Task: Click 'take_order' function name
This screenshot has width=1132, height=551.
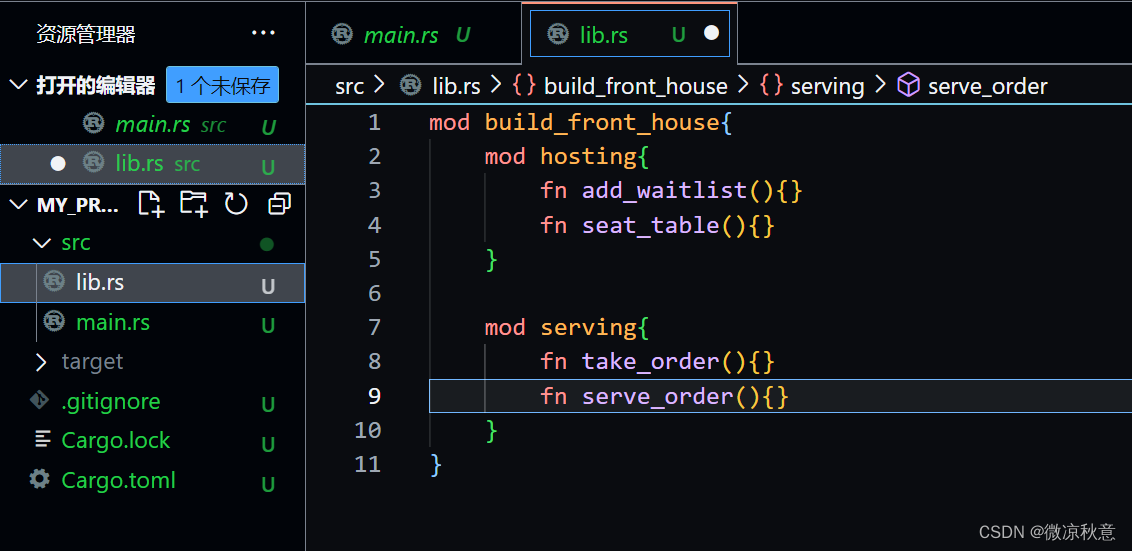Action: 650,361
